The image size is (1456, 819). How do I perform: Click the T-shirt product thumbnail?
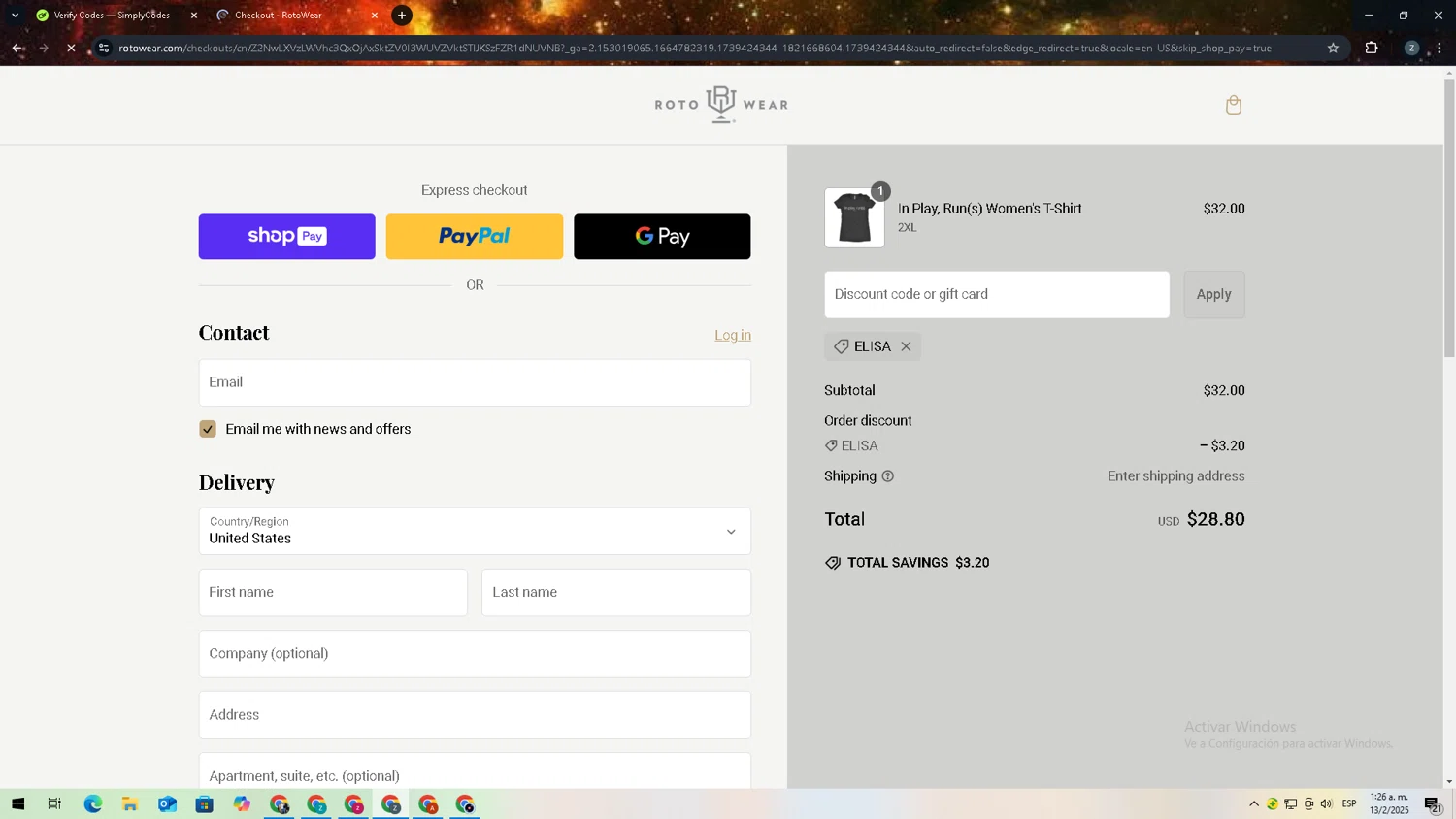coord(854,217)
